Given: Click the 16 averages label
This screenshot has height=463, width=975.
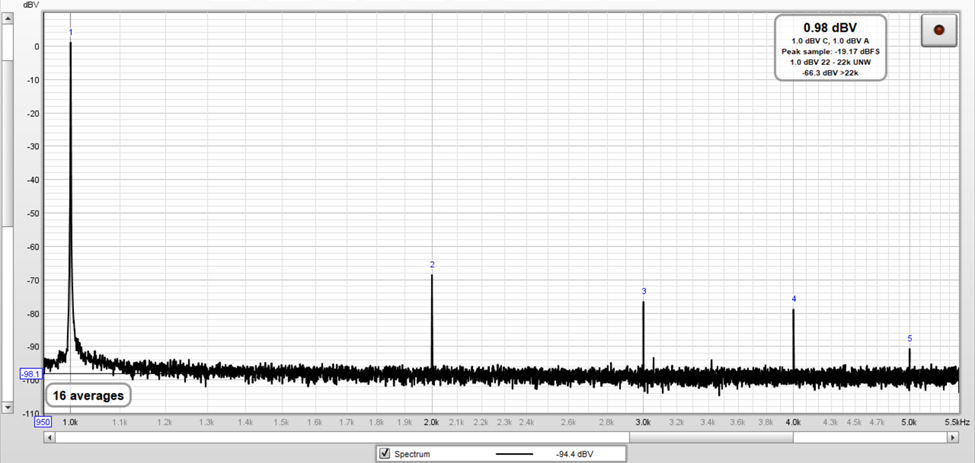Looking at the screenshot, I should coord(89,395).
